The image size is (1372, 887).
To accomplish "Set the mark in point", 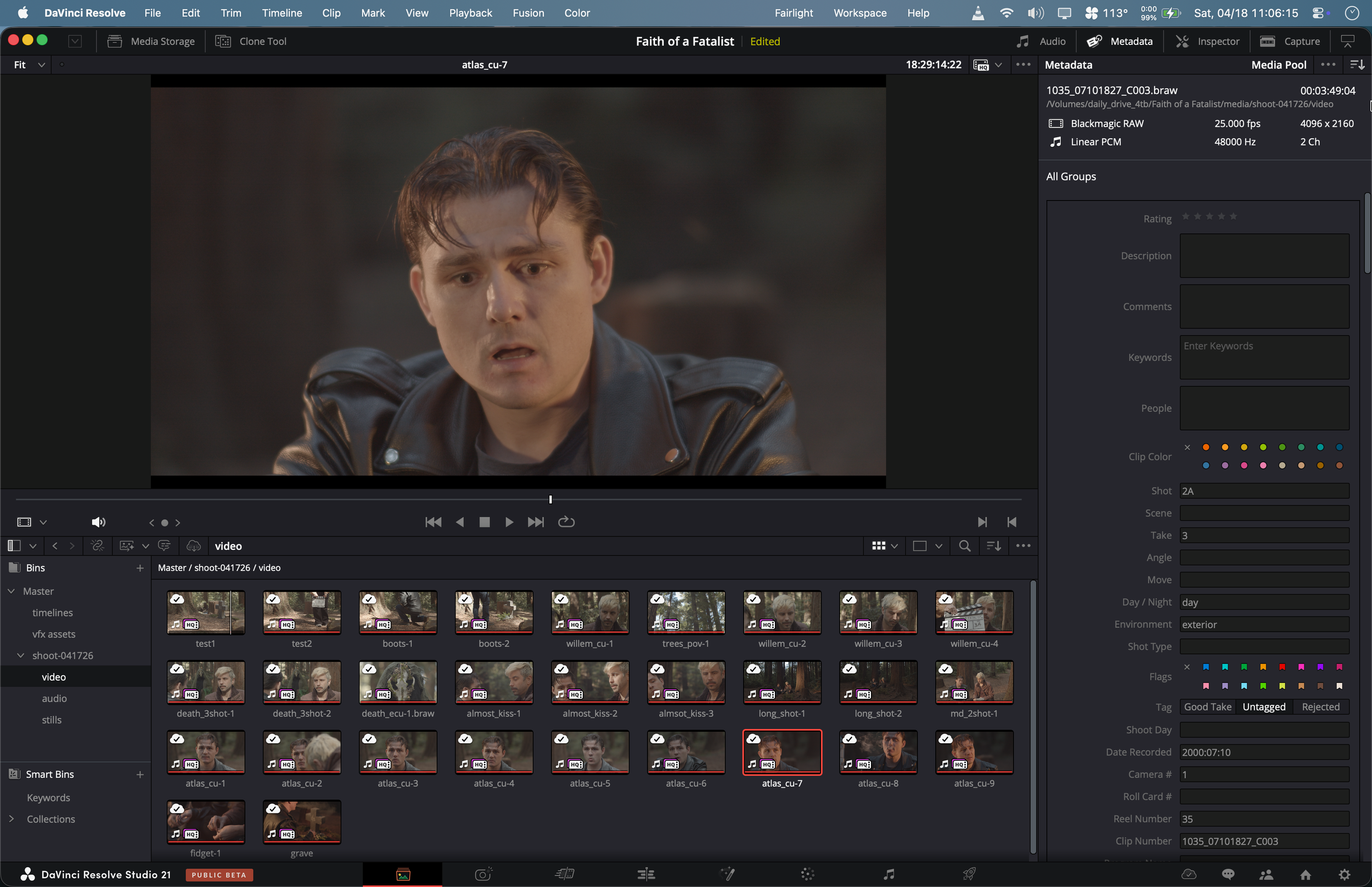I will tap(982, 522).
